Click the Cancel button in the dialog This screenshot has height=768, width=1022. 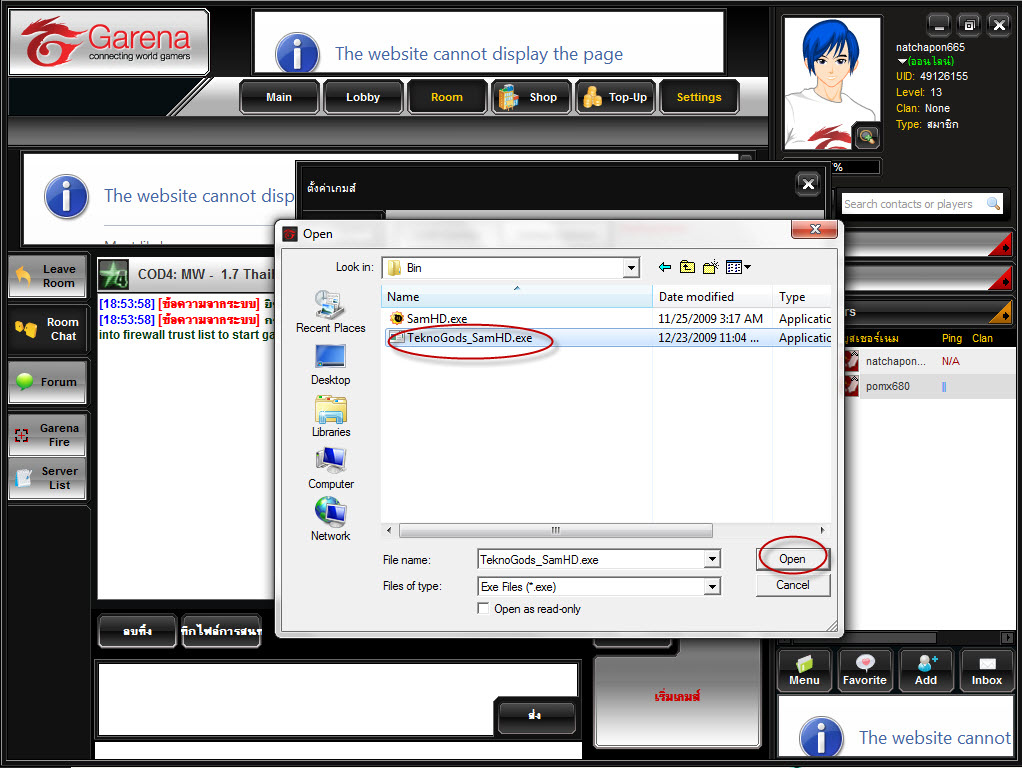[793, 585]
